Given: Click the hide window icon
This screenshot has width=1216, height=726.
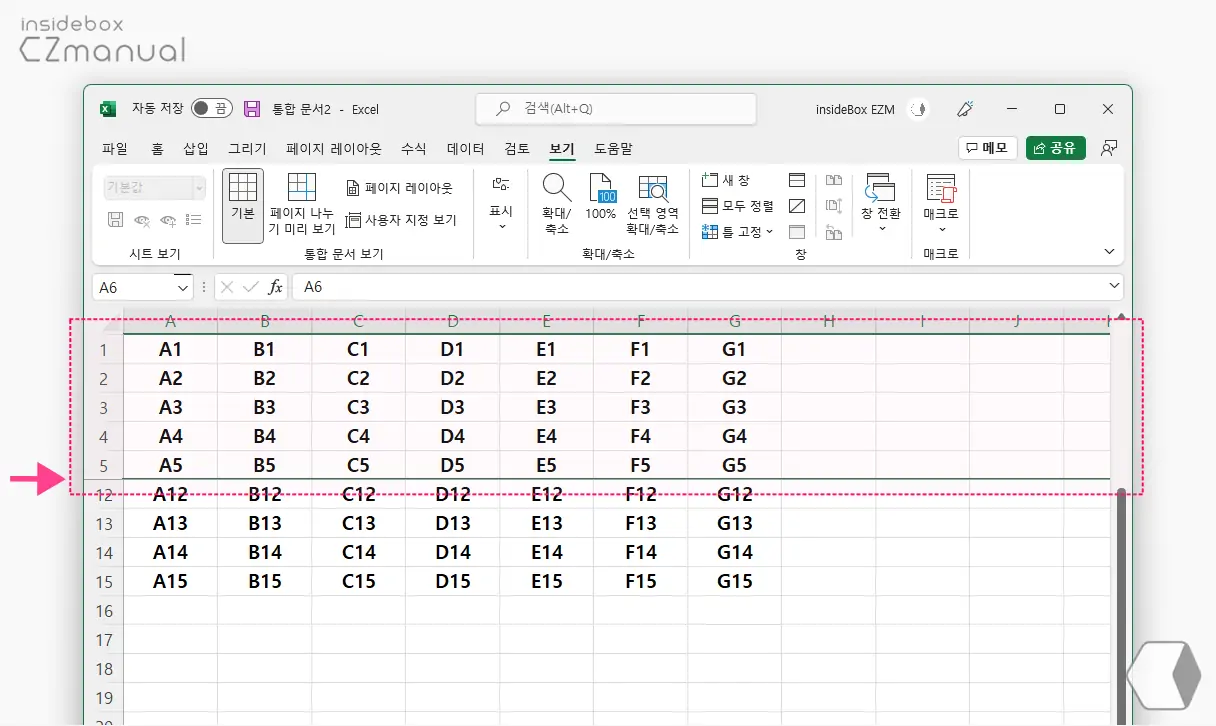Looking at the screenshot, I should tap(797, 206).
